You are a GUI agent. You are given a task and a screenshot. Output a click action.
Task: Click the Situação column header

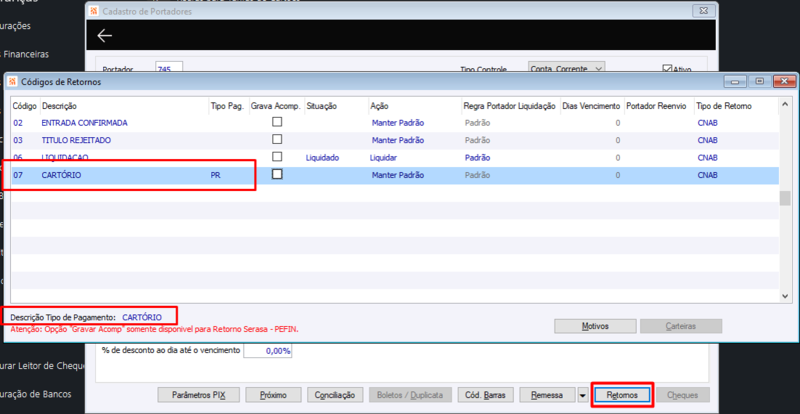click(321, 106)
